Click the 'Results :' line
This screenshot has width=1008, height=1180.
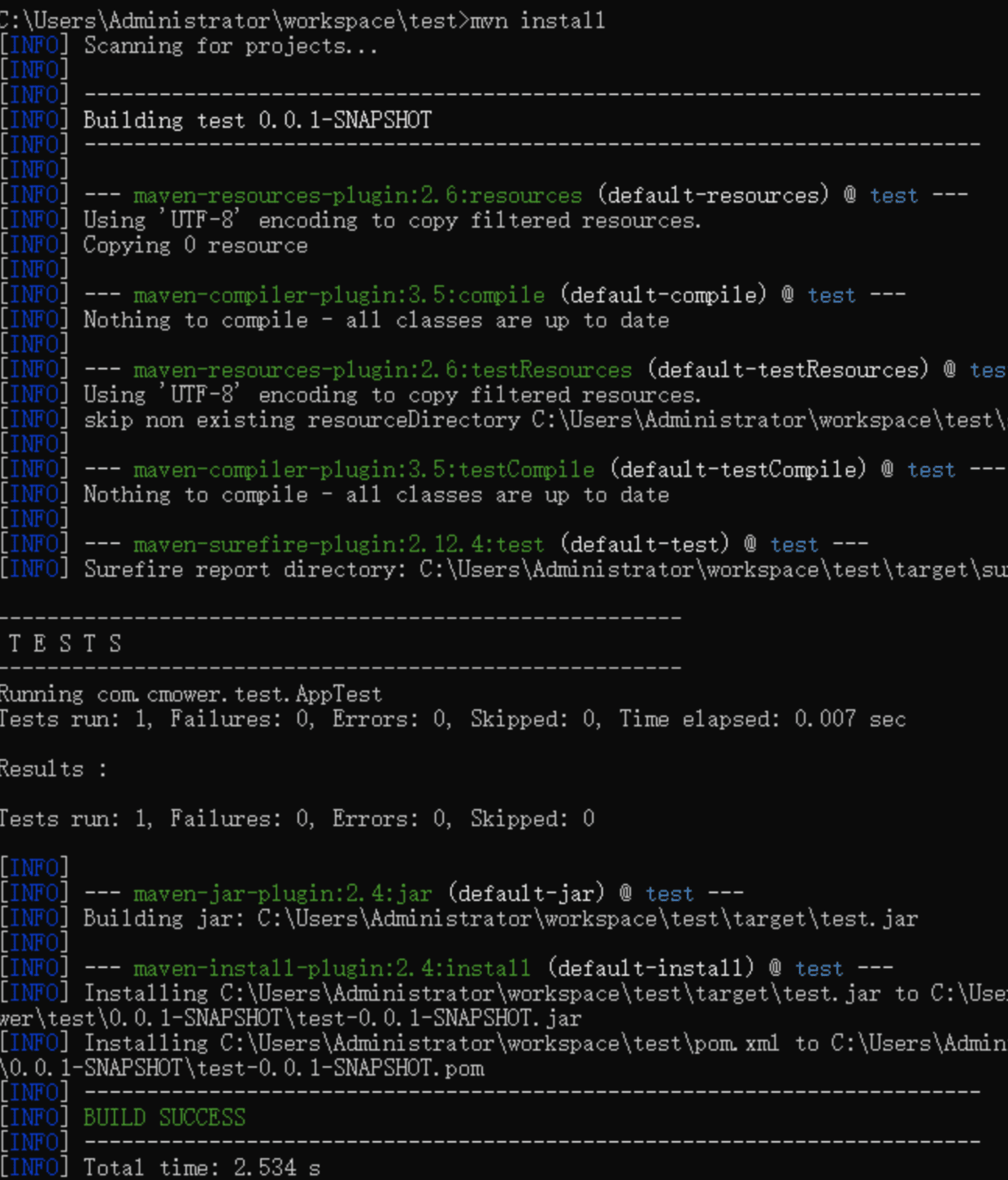click(53, 769)
